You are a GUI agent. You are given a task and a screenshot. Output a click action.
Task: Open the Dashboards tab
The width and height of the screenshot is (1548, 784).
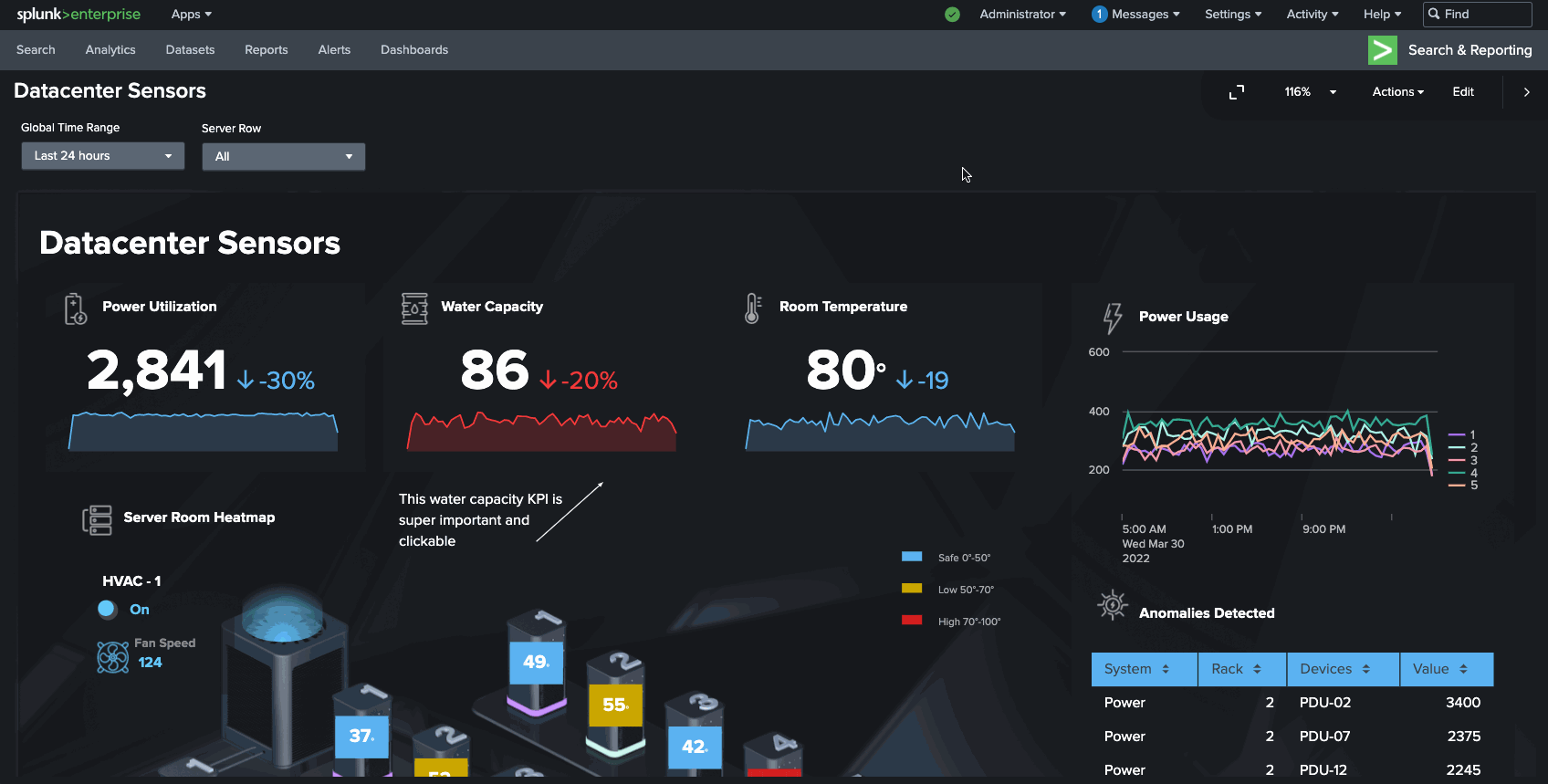[x=414, y=50]
